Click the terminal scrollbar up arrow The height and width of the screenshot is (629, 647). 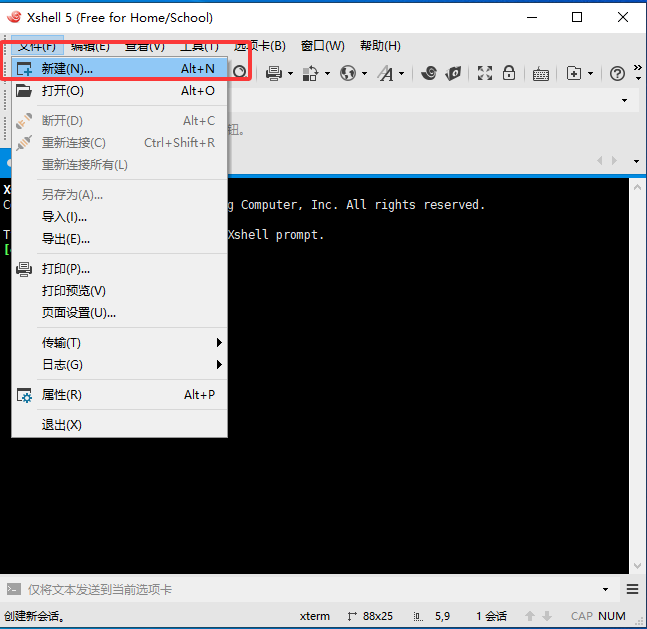(638, 187)
